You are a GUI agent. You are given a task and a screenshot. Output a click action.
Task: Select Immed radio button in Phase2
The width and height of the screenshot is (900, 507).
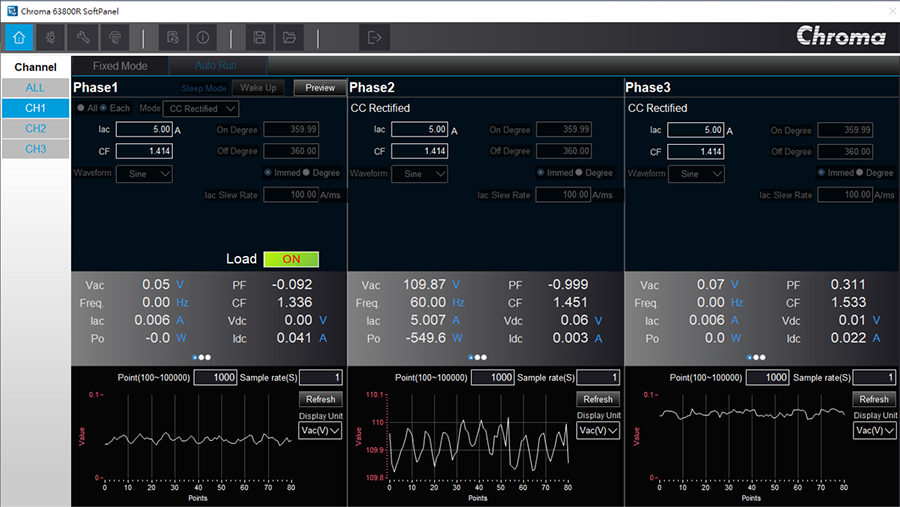point(541,172)
